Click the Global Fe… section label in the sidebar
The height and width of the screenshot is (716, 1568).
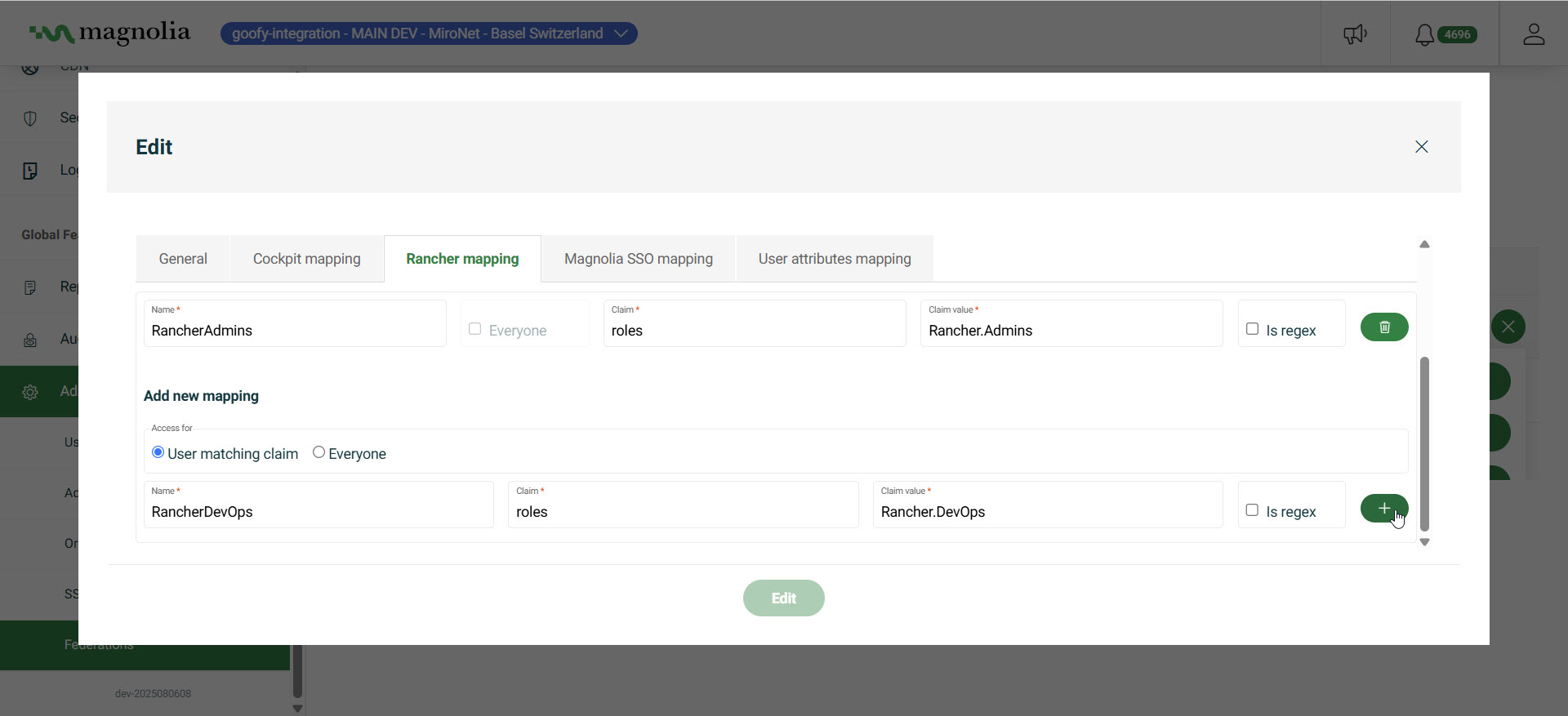pyautogui.click(x=49, y=235)
